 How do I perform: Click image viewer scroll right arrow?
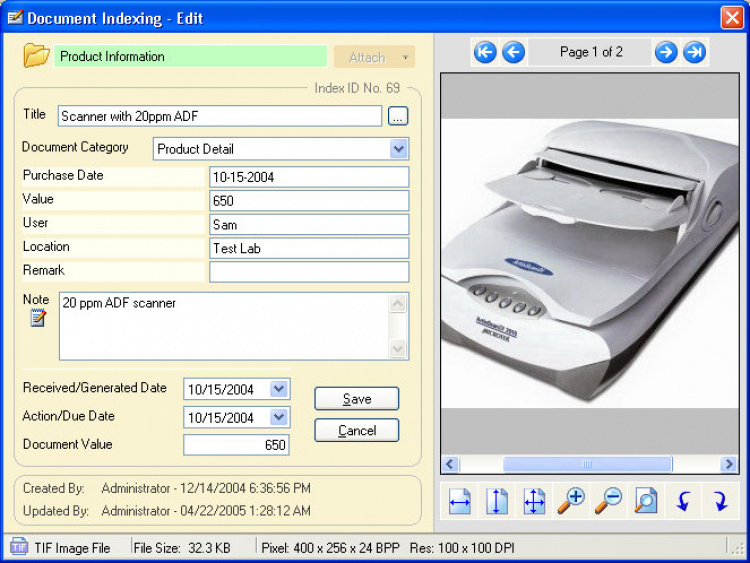point(728,464)
